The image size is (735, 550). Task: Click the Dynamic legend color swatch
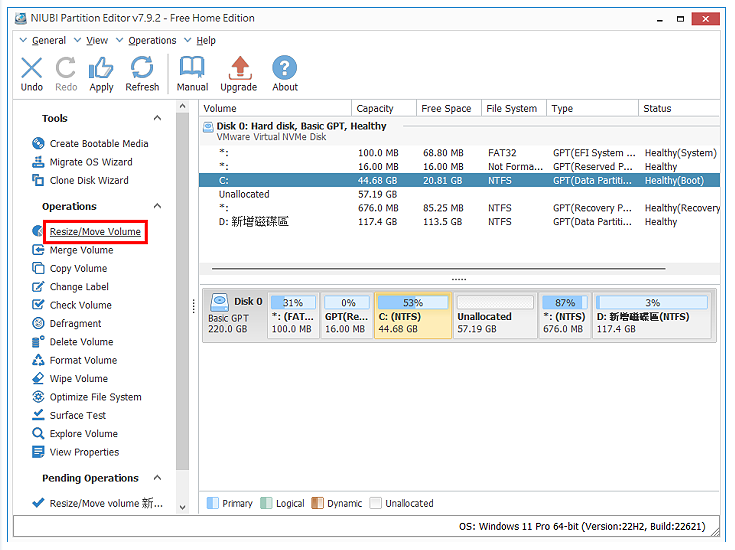(317, 503)
